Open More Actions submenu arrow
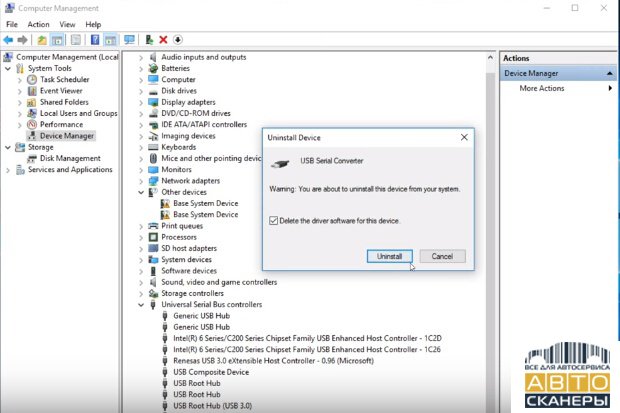 tap(610, 88)
